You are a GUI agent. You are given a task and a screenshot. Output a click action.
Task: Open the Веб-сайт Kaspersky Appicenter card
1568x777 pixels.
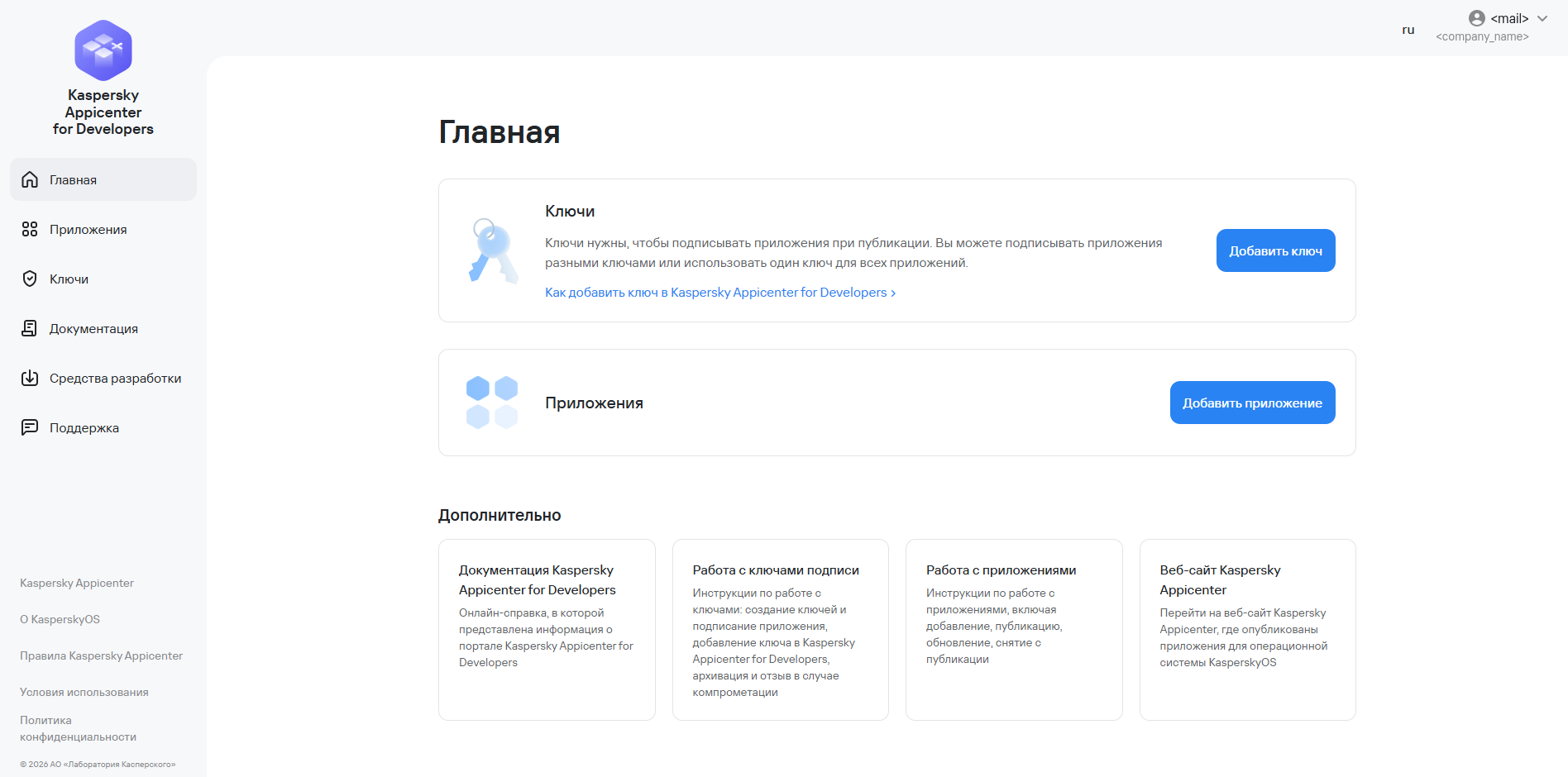click(x=1248, y=630)
